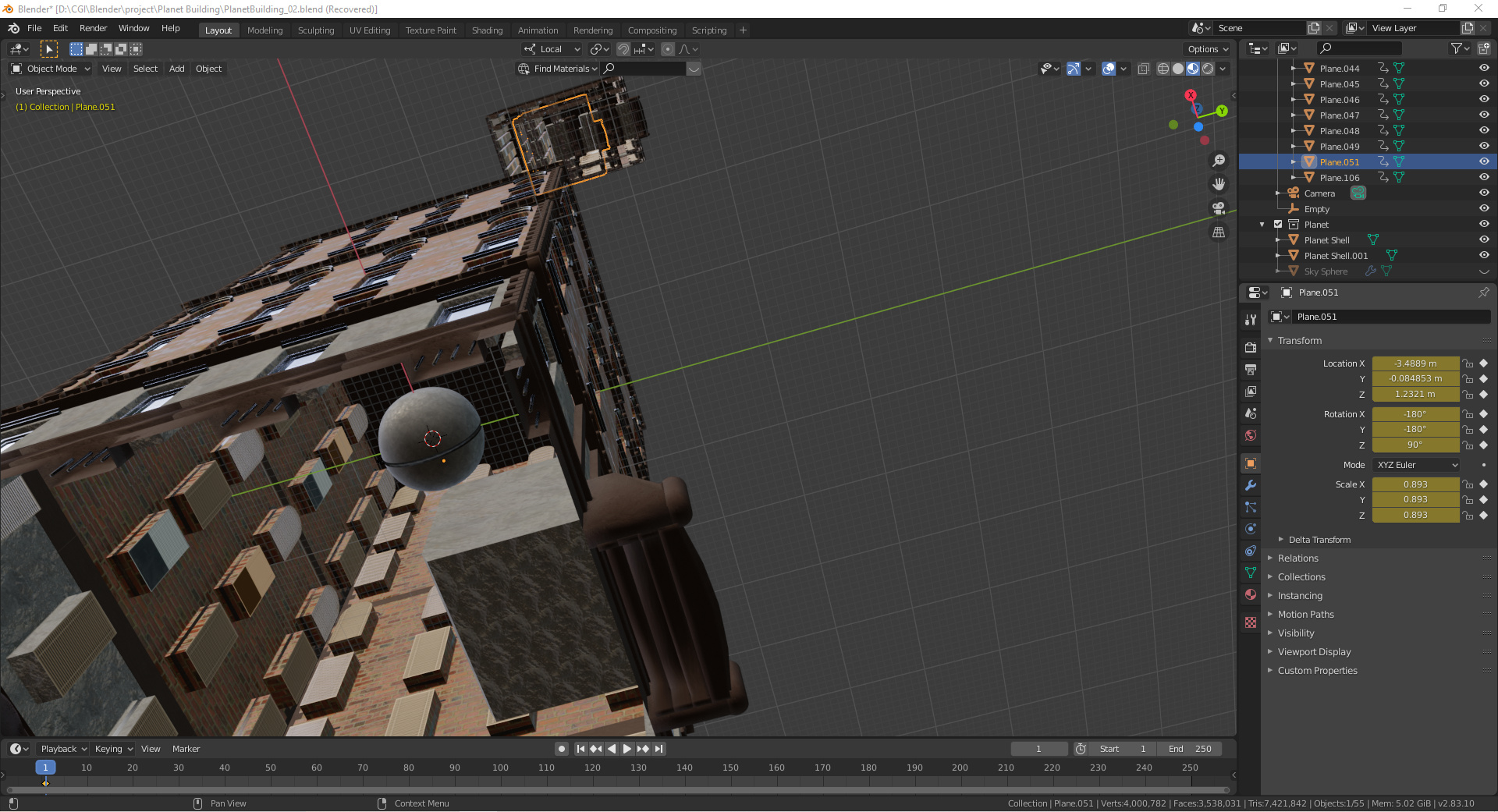The height and width of the screenshot is (812, 1498).
Task: Open the Object Data properties triangle icon
Action: coord(1251,573)
